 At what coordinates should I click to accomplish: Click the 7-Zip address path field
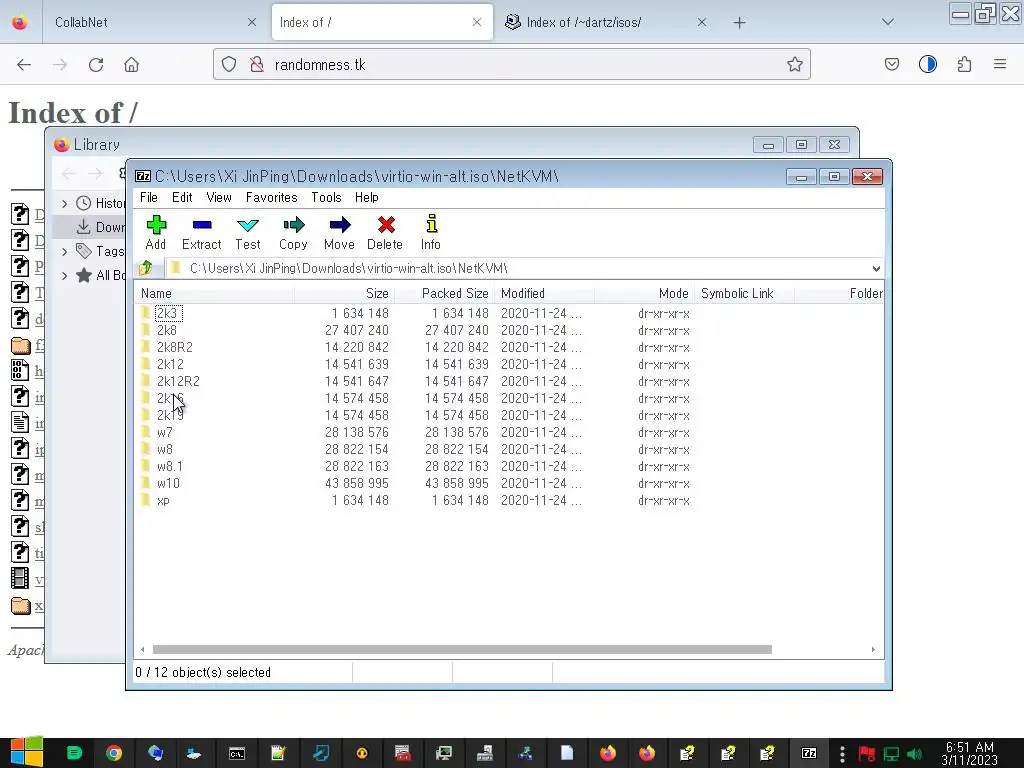(x=519, y=268)
